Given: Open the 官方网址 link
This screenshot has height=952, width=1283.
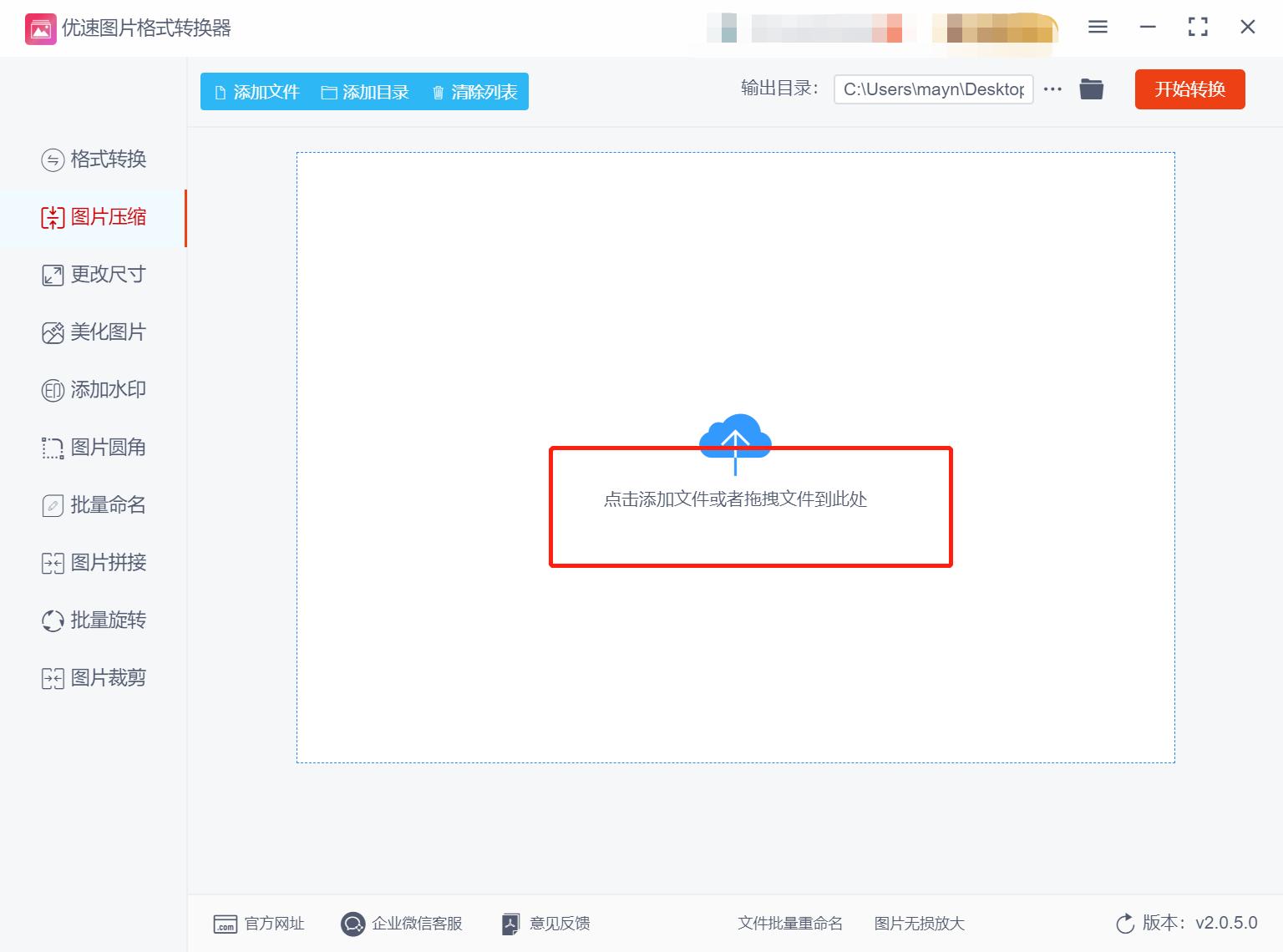Looking at the screenshot, I should tap(259, 923).
